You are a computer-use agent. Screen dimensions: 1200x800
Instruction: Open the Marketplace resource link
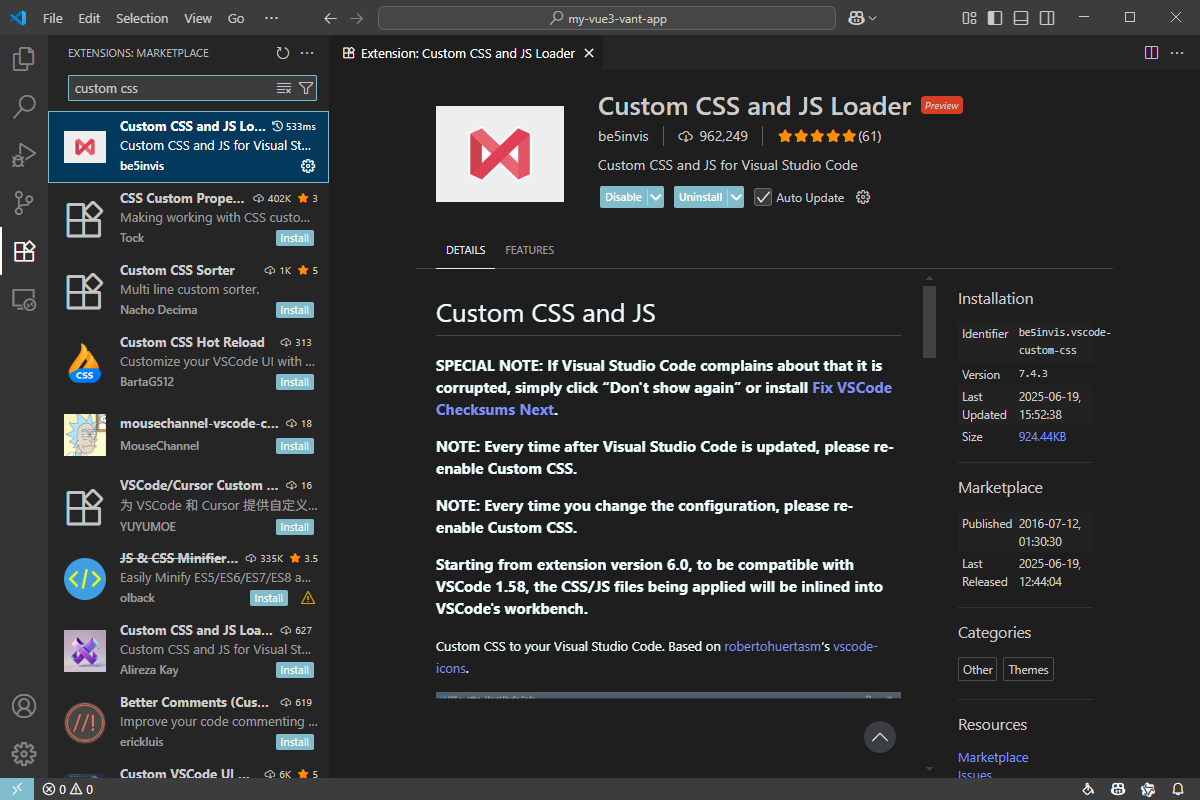pyautogui.click(x=993, y=757)
